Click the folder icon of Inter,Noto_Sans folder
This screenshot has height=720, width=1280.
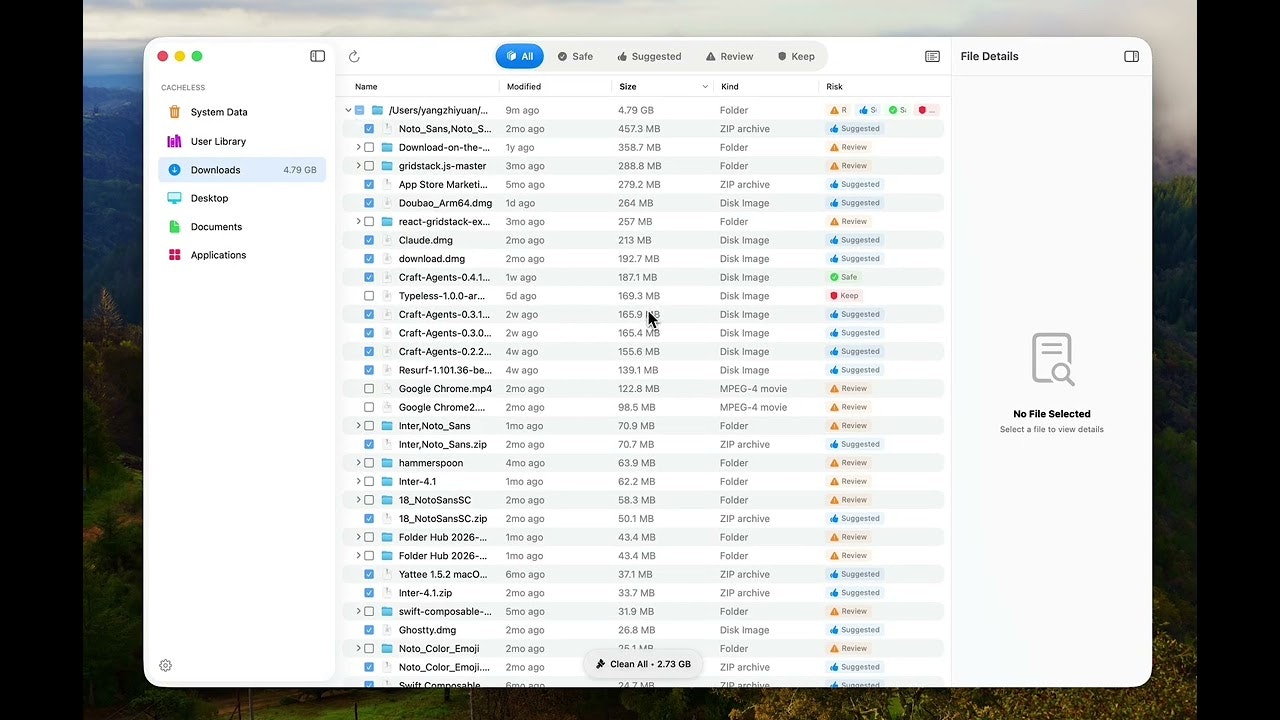pos(387,426)
